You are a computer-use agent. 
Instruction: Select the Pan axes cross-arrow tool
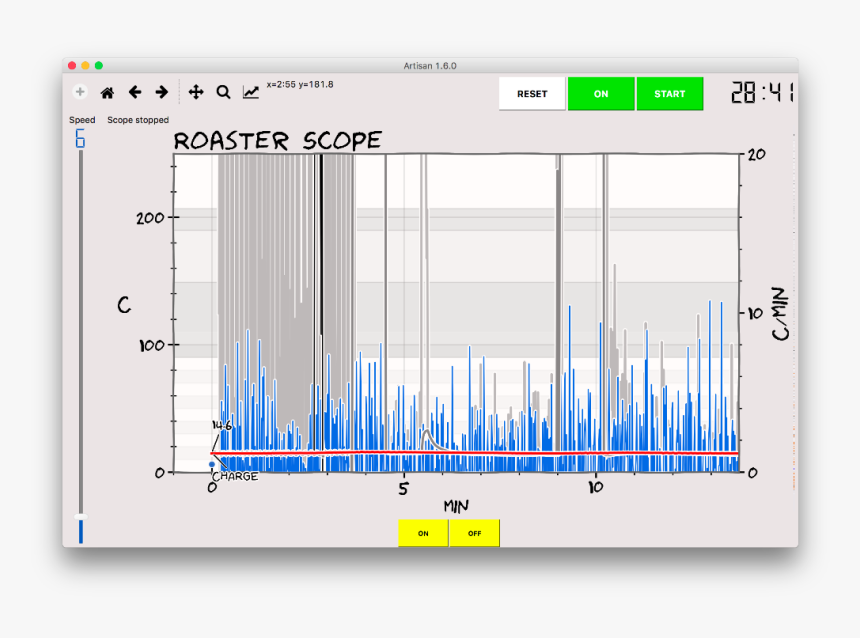pyautogui.click(x=196, y=92)
